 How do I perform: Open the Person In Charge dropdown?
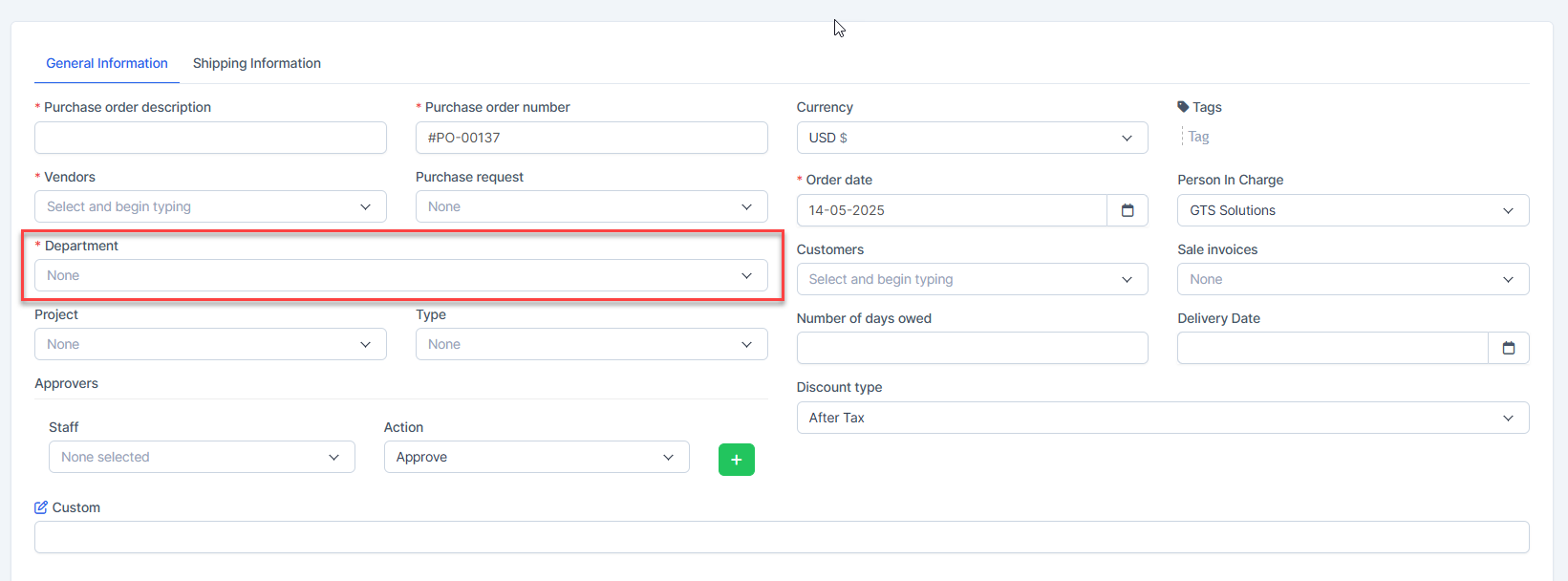pyautogui.click(x=1352, y=210)
